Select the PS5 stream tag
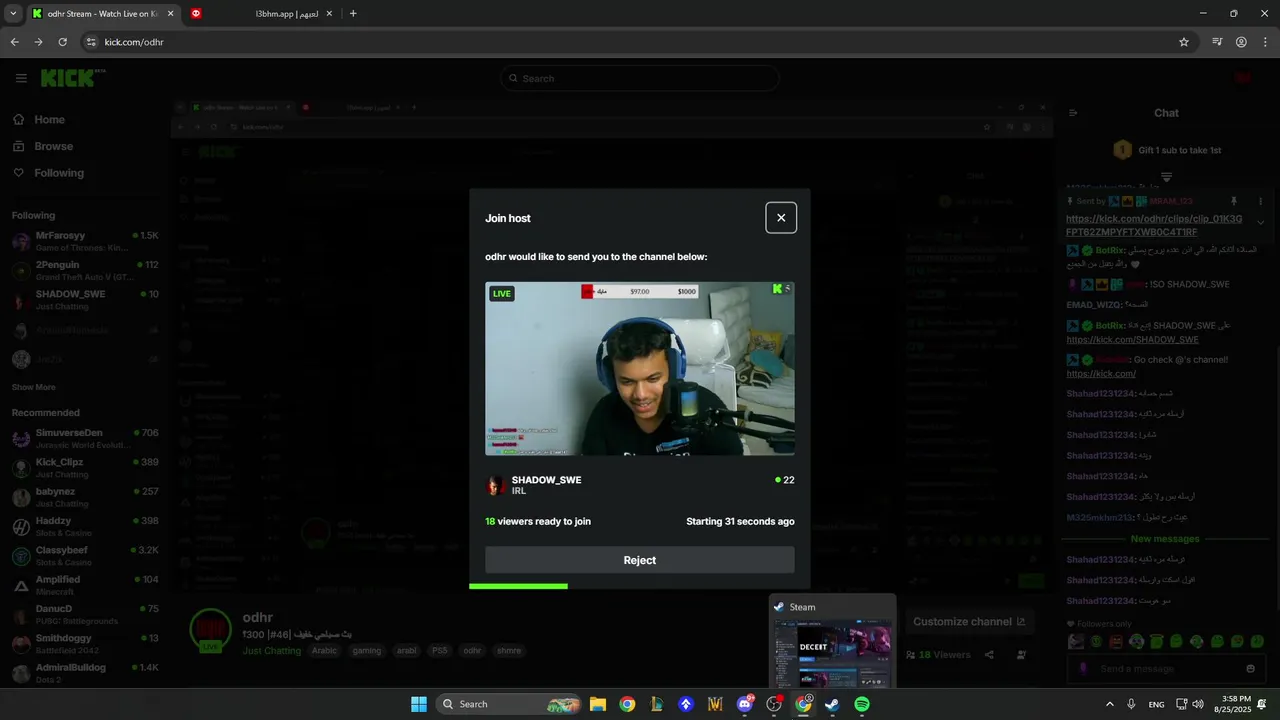 439,650
